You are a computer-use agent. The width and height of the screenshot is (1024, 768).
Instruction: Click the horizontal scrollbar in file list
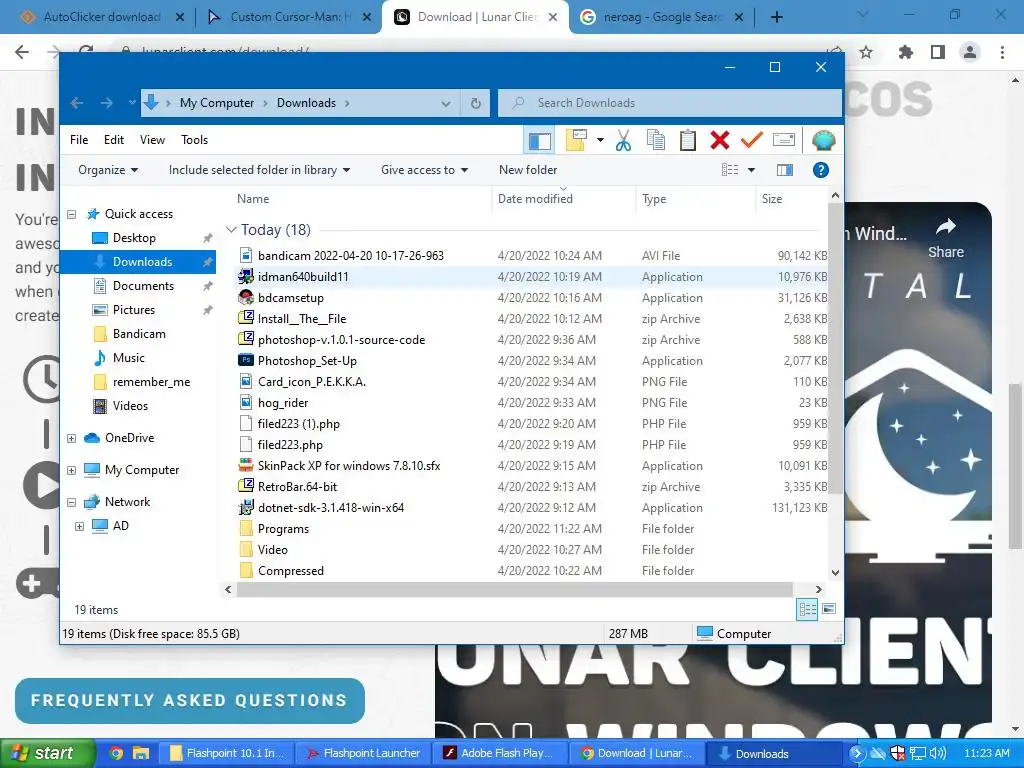click(515, 590)
